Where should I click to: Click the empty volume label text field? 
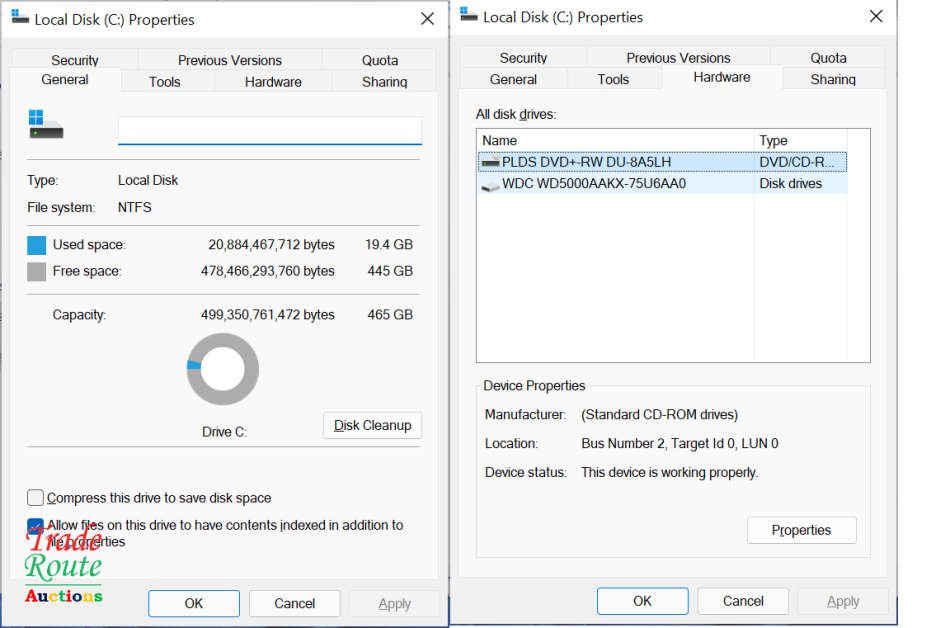coord(270,130)
